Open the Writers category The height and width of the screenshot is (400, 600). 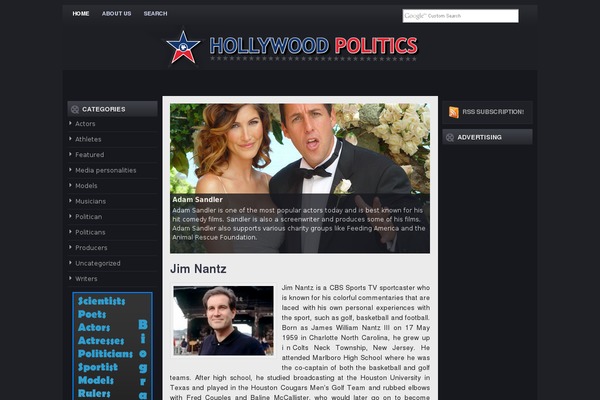click(x=86, y=279)
